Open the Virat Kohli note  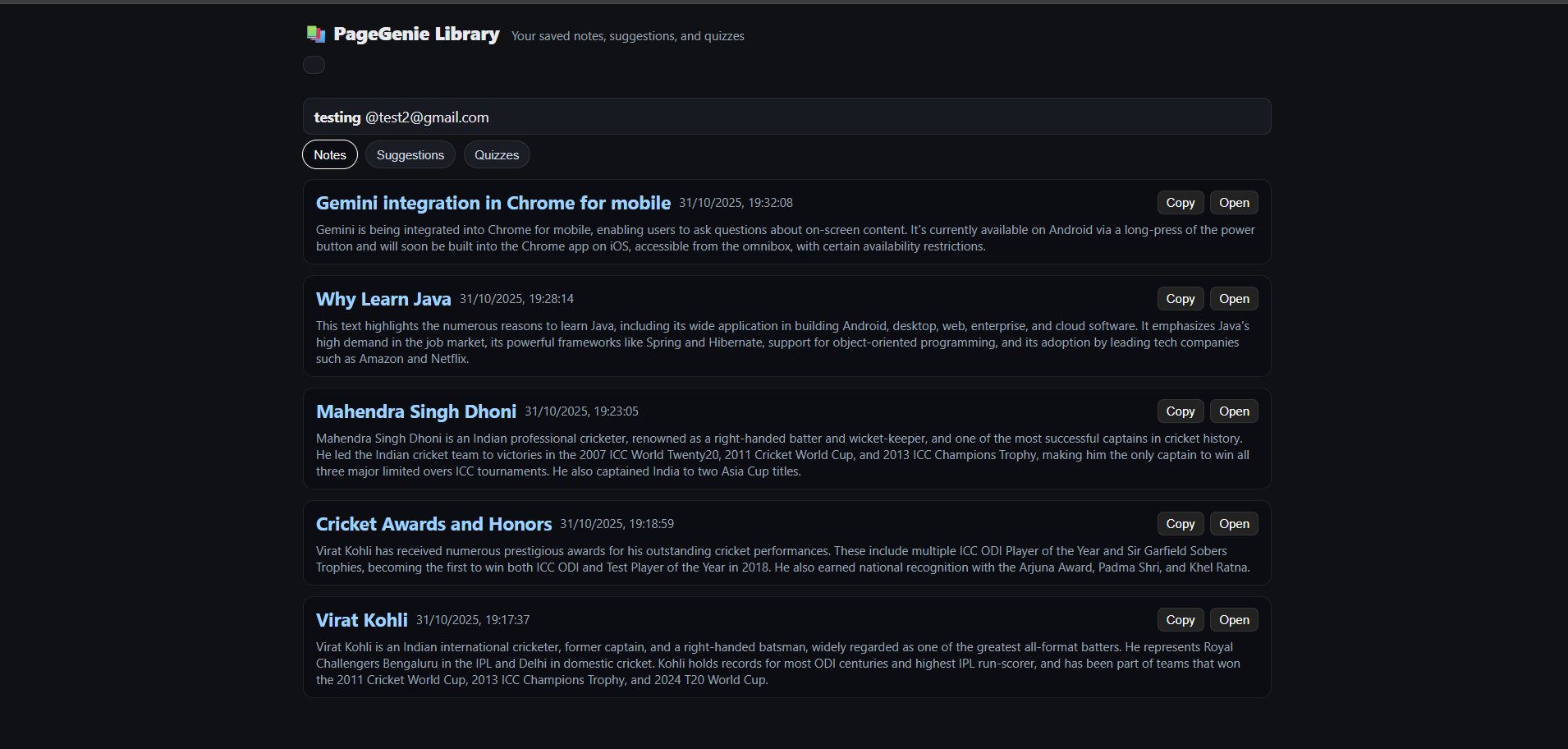point(1234,620)
